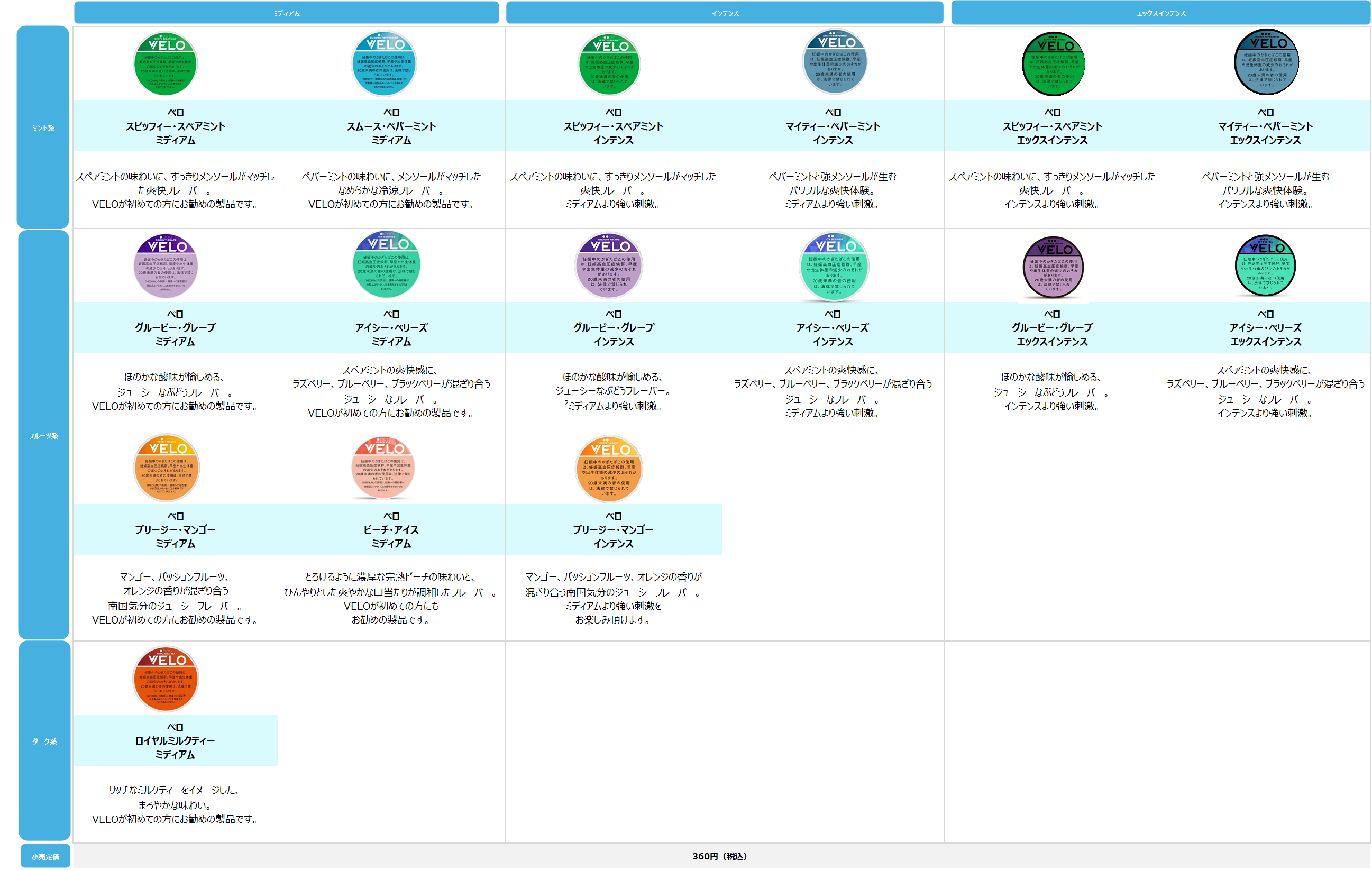This screenshot has width=1372, height=870.
Task: Select the ミント系 category label
Action: click(43, 127)
